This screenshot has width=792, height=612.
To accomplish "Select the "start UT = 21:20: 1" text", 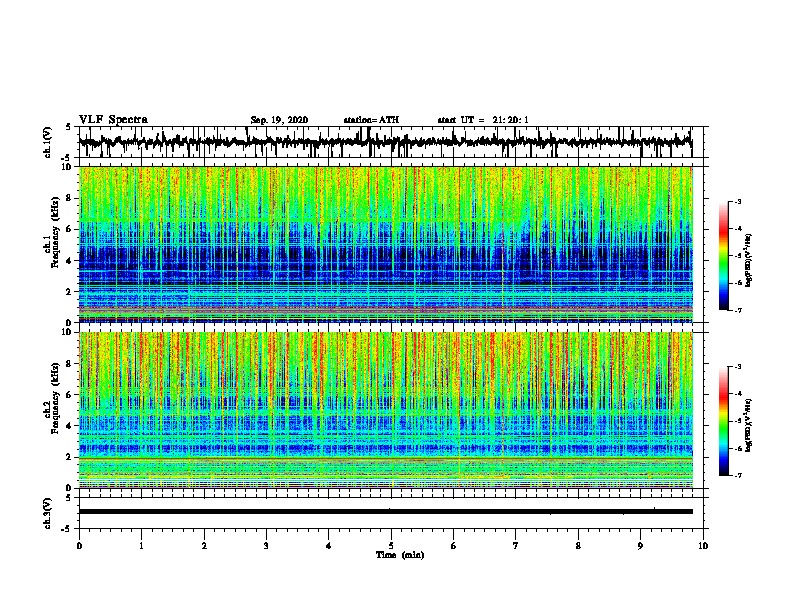I will coord(483,120).
